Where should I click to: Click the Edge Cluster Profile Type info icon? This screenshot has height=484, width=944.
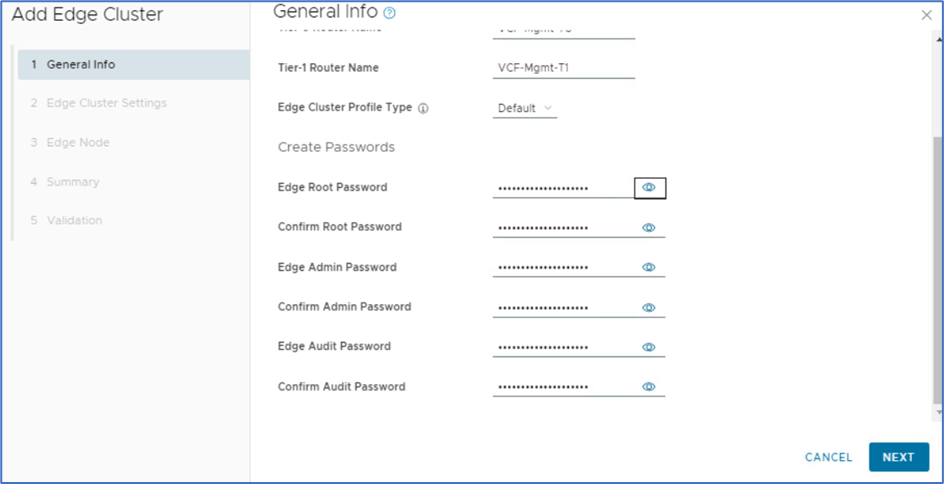(423, 108)
